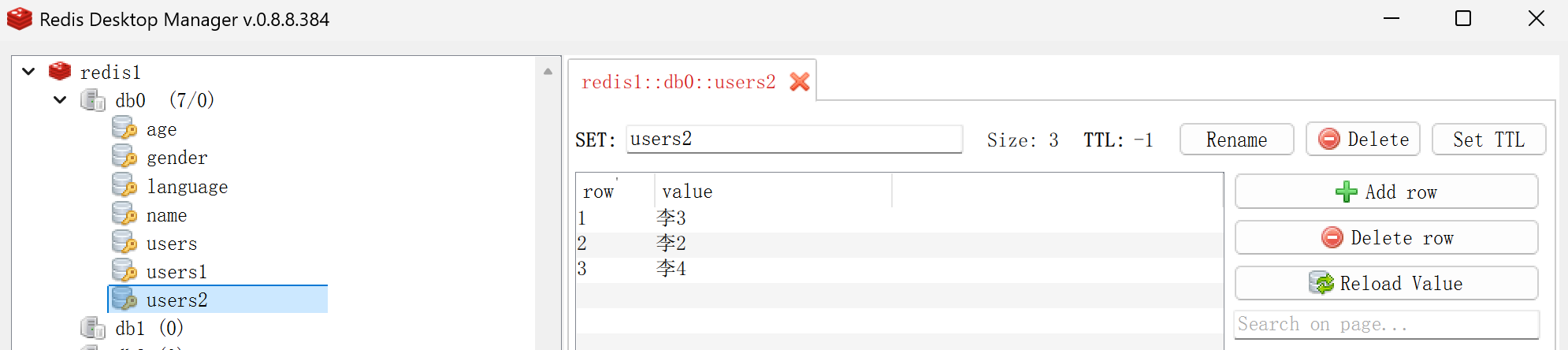Screen dimensions: 1568x350
Task: Click the key icon beside age
Action: 124,128
